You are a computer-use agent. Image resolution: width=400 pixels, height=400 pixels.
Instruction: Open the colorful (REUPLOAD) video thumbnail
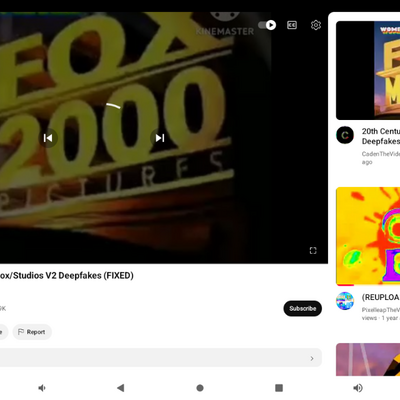(x=368, y=236)
